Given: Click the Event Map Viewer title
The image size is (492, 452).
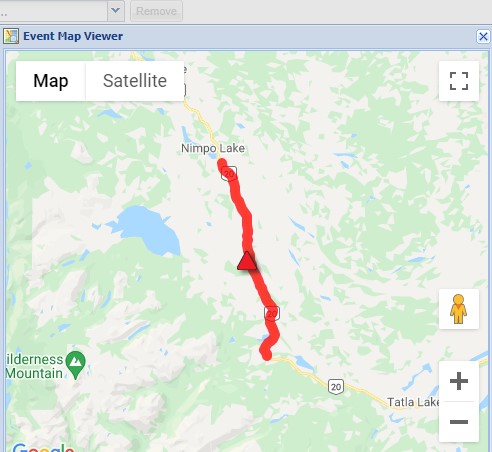Looking at the screenshot, I should [x=73, y=36].
